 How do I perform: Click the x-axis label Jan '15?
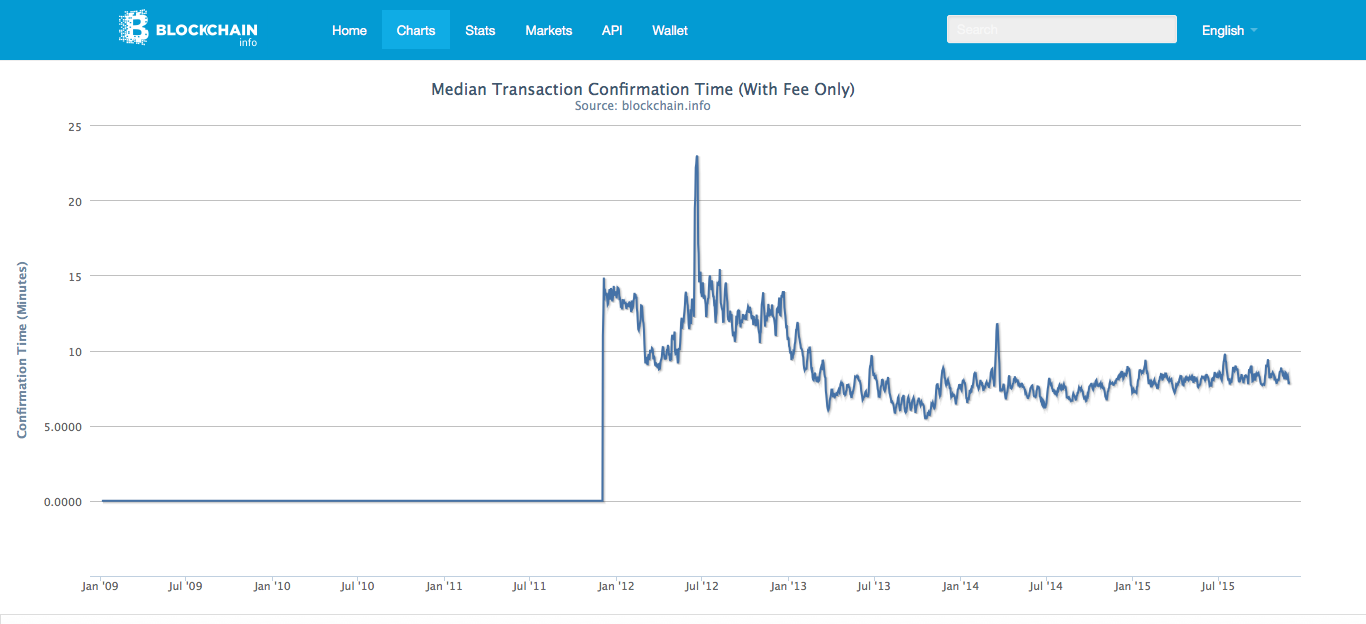pos(1133,586)
